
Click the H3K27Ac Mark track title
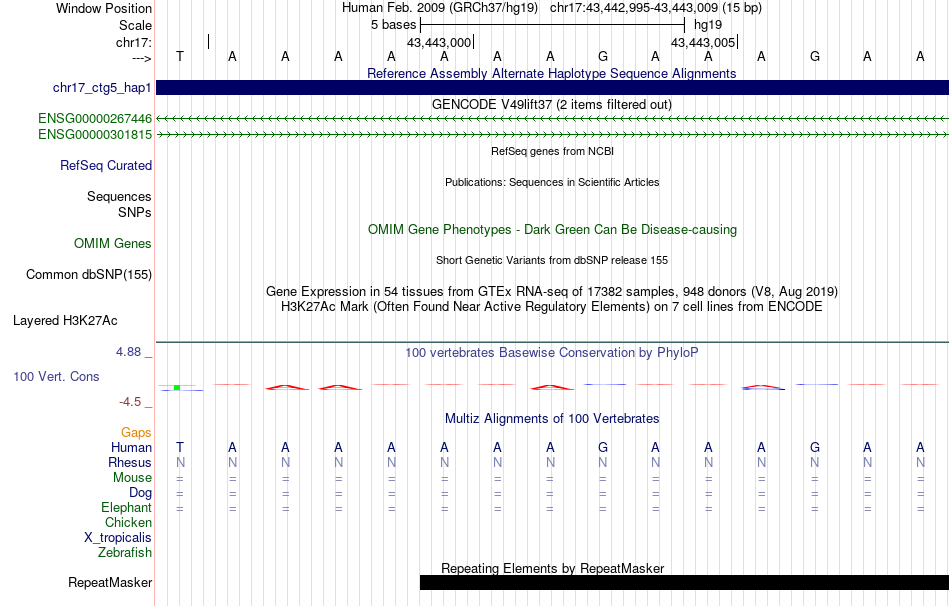tap(552, 307)
